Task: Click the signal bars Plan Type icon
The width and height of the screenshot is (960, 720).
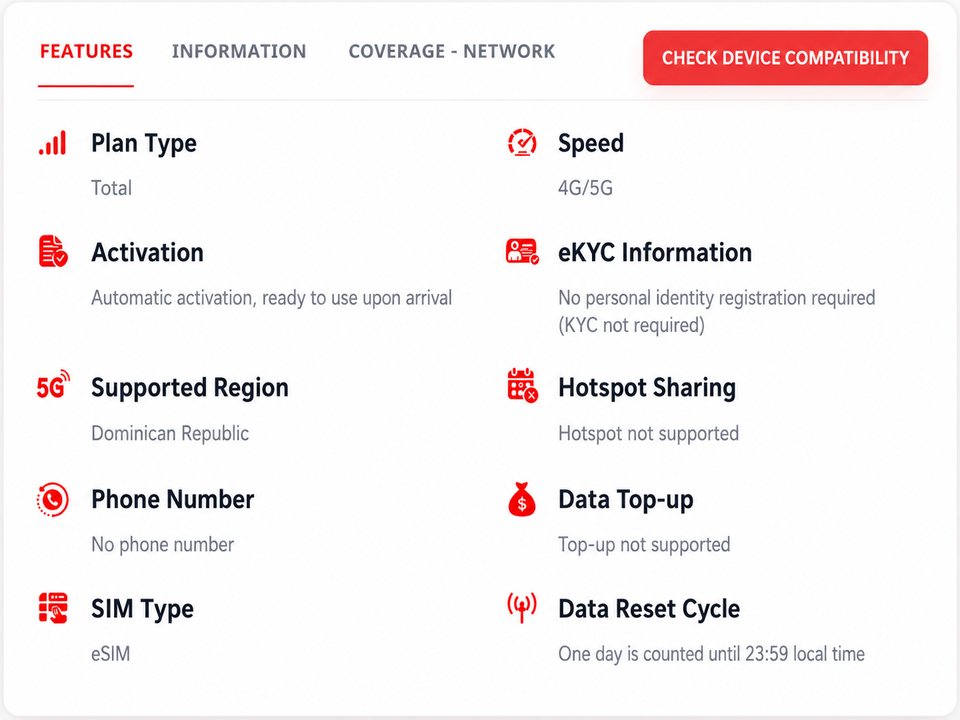Action: coord(53,143)
